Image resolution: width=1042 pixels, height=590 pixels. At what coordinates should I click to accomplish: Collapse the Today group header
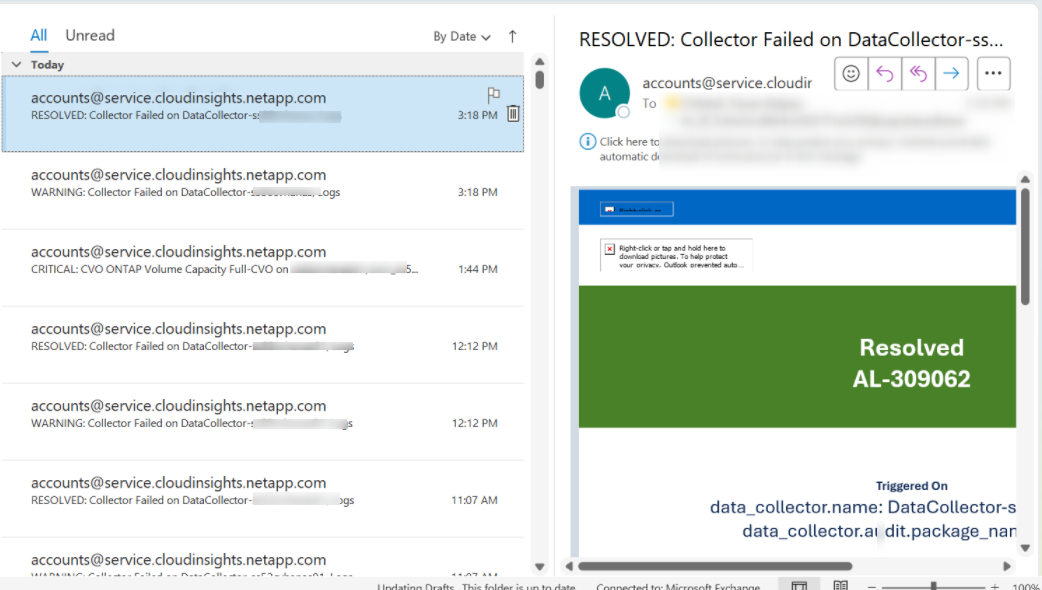(17, 64)
